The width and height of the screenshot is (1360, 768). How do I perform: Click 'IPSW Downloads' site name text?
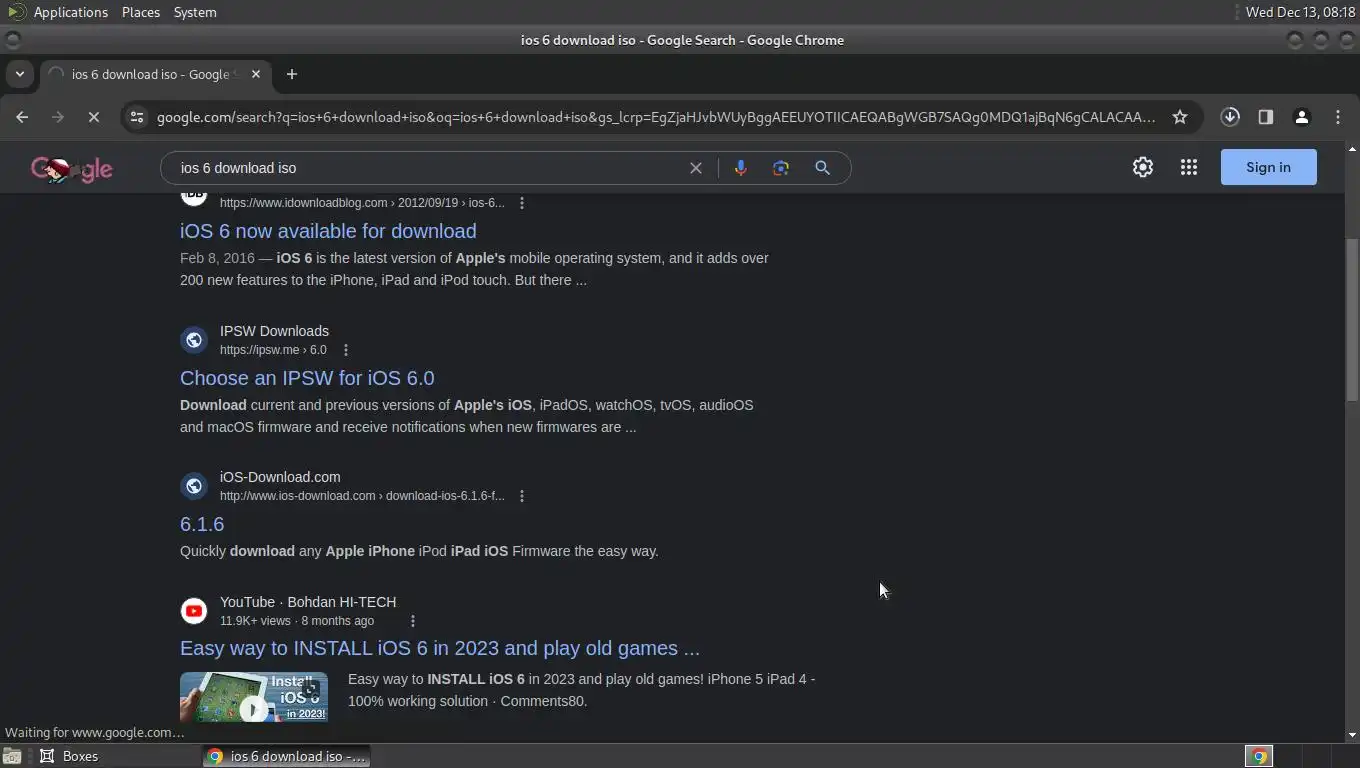coord(274,331)
